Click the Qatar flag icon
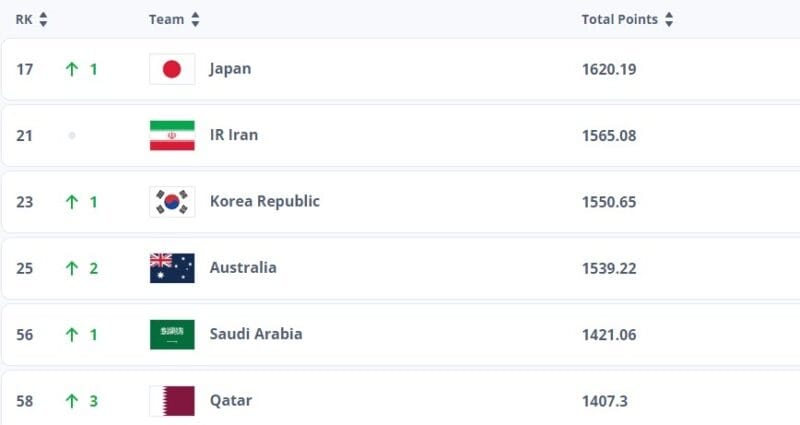 click(x=172, y=400)
